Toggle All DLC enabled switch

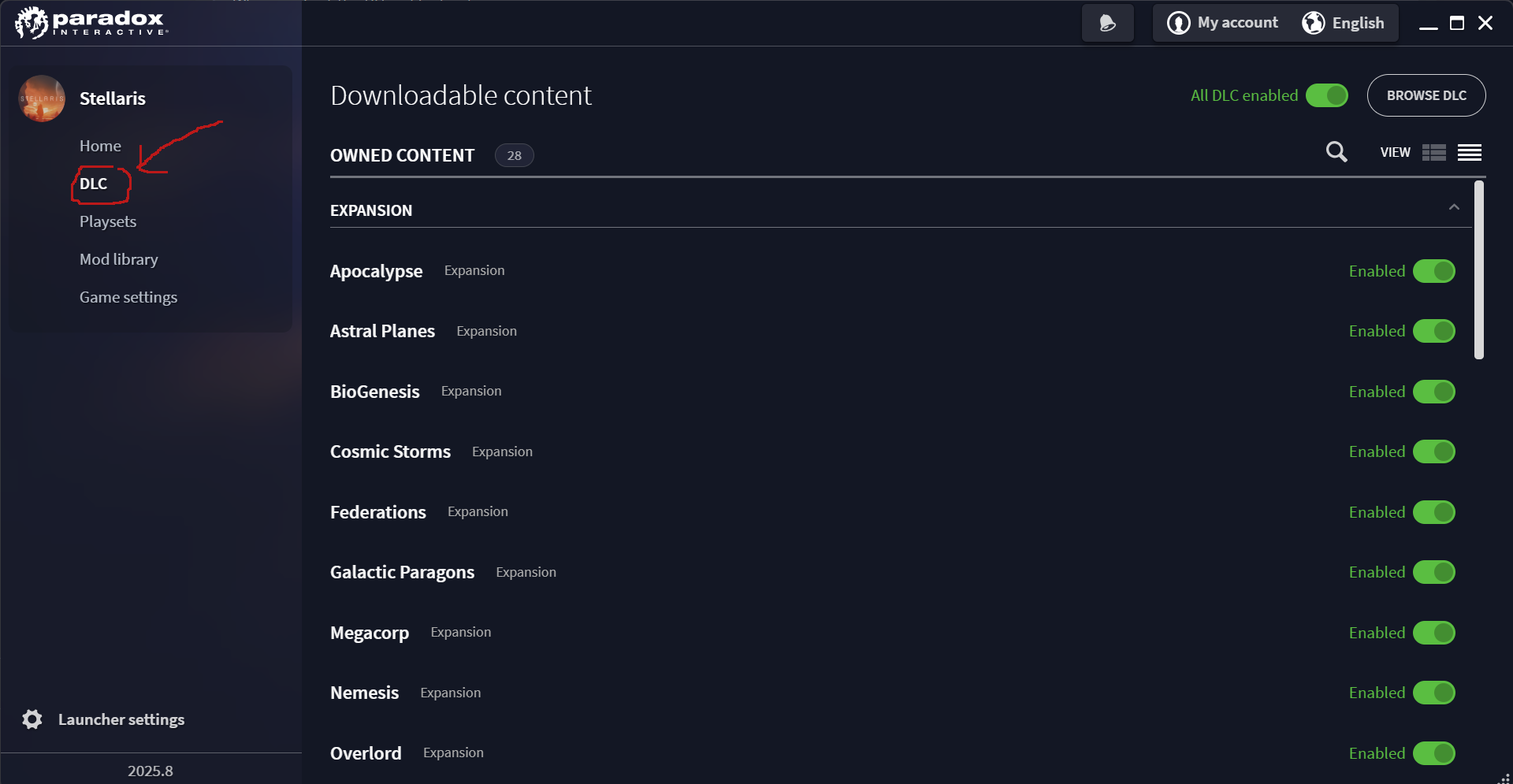pos(1327,95)
